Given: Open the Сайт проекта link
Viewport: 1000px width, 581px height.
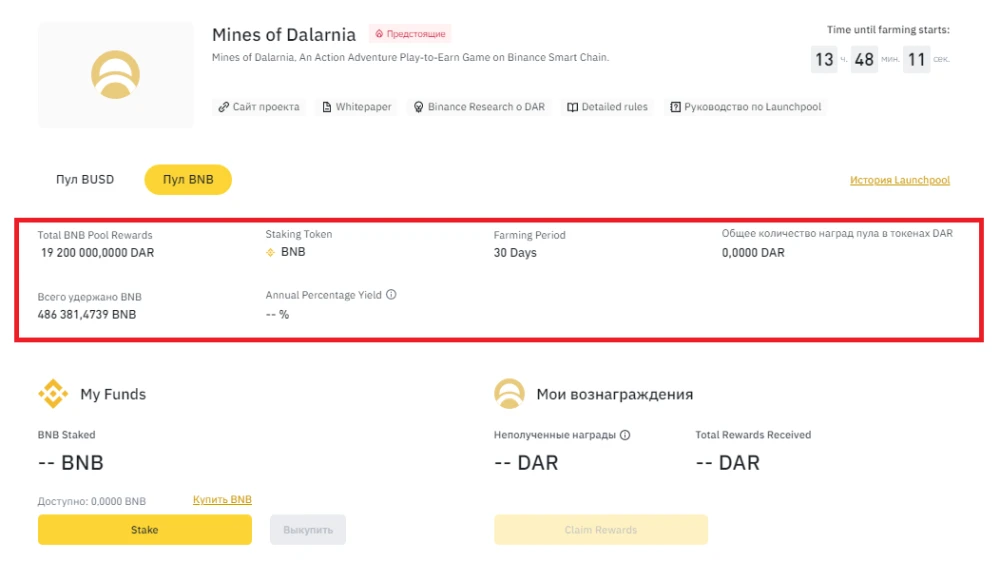Looking at the screenshot, I should click(259, 107).
